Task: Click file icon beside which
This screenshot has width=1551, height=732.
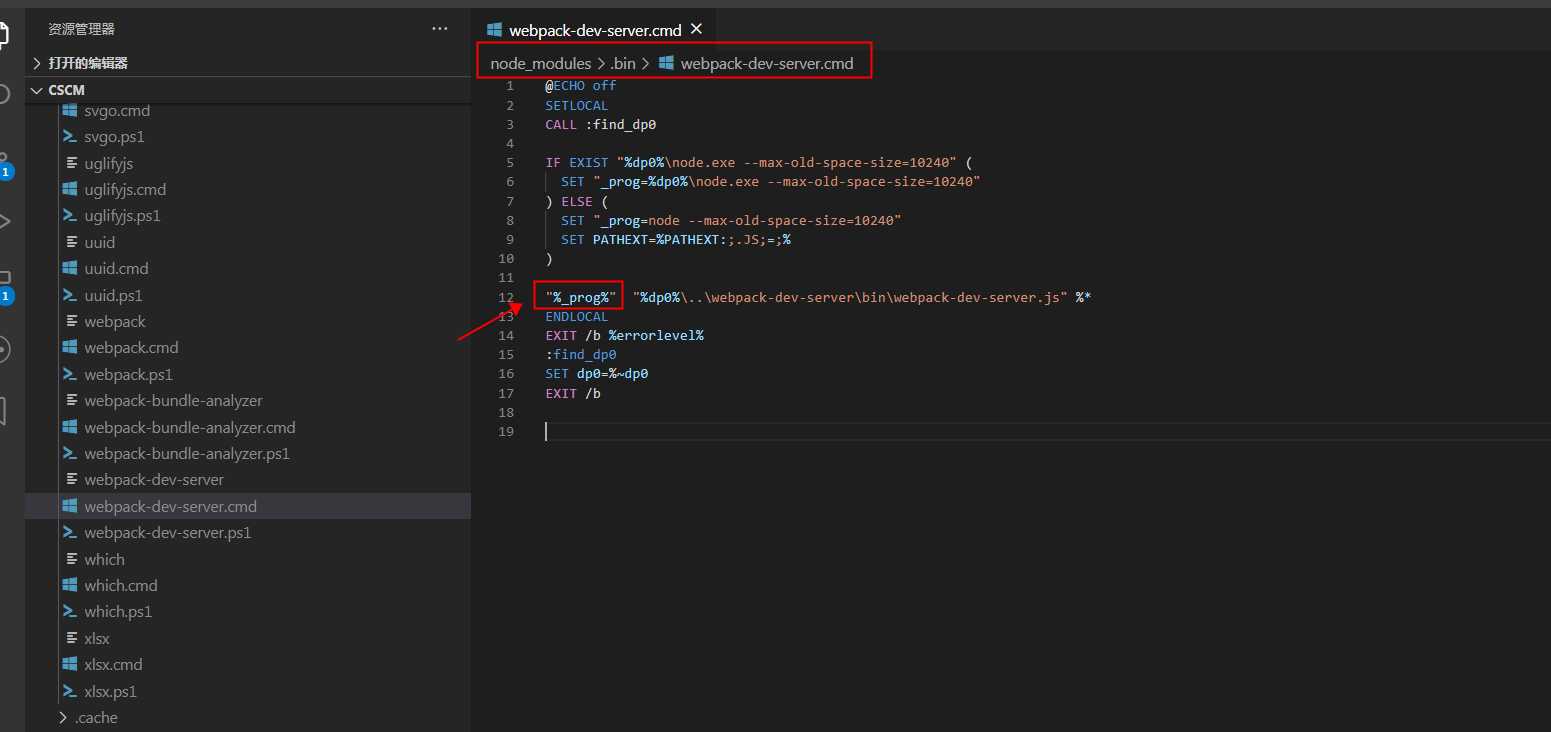Action: tap(71, 559)
